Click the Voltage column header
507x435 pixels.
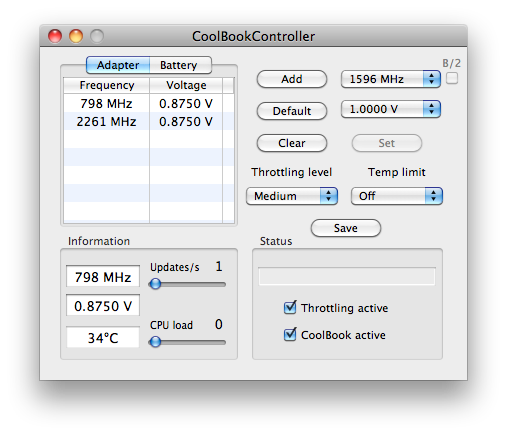pos(186,85)
